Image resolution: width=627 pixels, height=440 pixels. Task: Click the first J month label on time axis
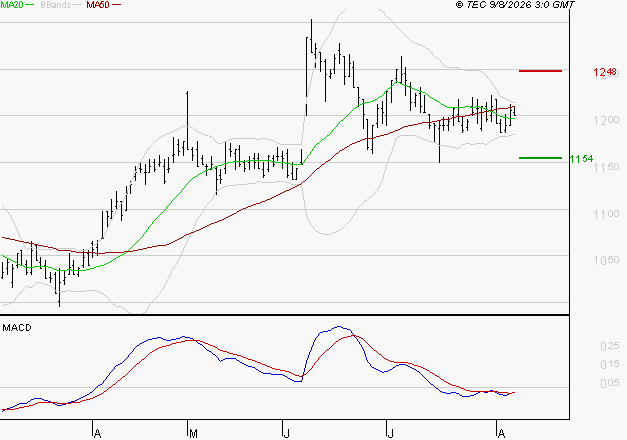click(x=286, y=434)
